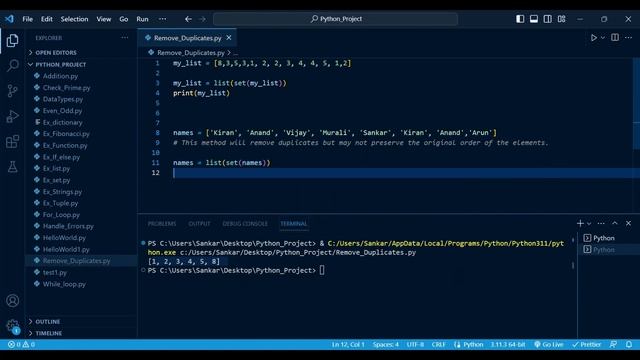
Task: Toggle Prettier formatter status
Action: click(x=587, y=344)
